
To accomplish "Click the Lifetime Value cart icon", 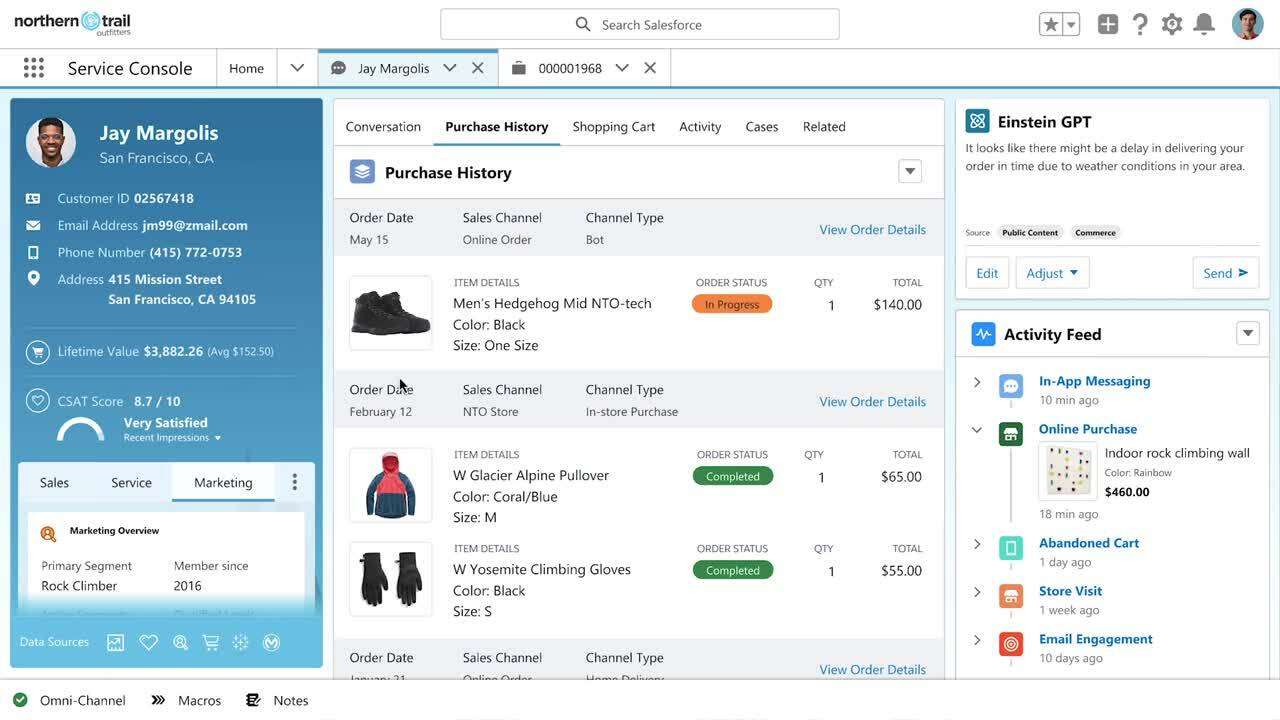I will tap(38, 352).
